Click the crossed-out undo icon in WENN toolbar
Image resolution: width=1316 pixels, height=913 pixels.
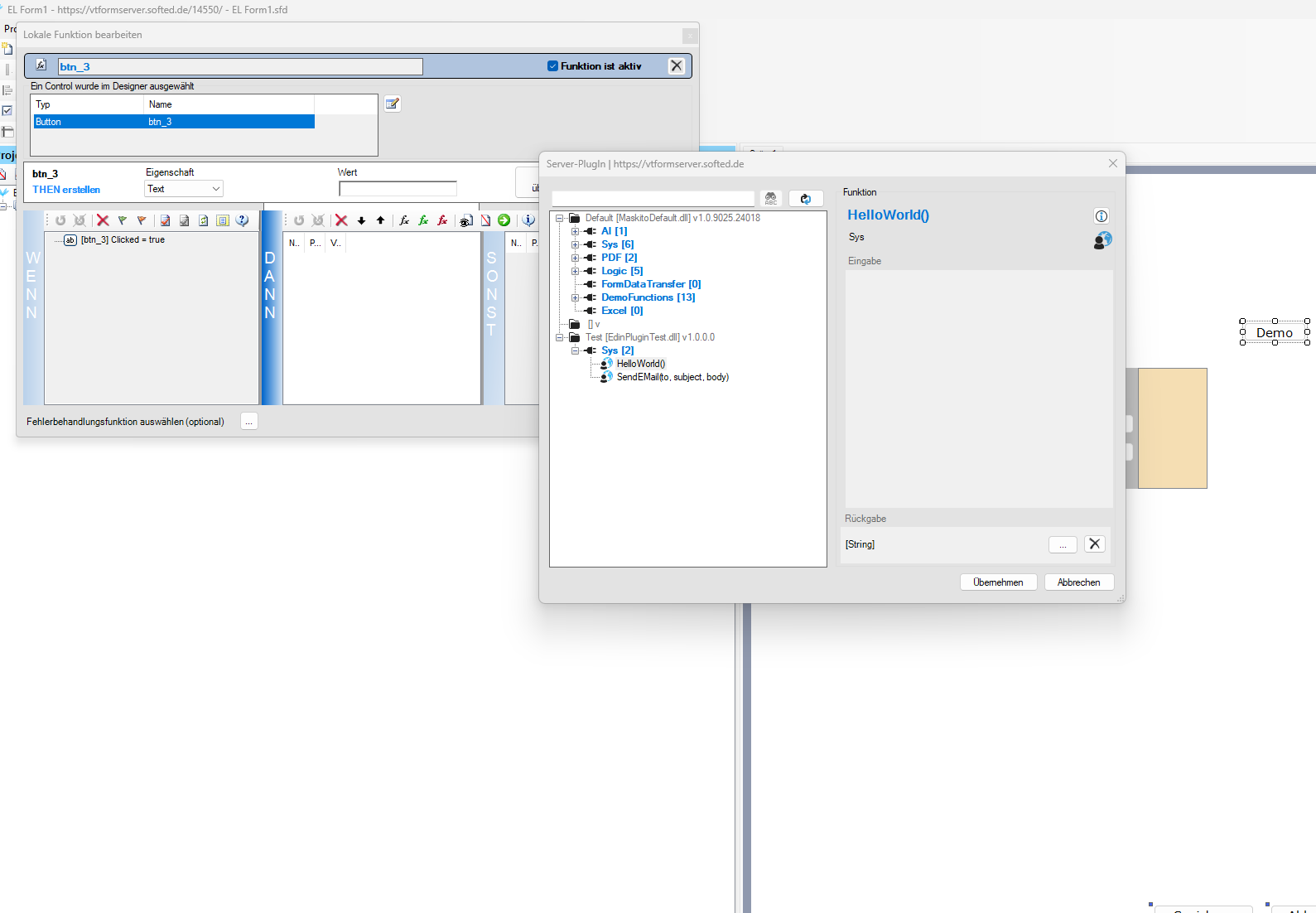point(80,220)
